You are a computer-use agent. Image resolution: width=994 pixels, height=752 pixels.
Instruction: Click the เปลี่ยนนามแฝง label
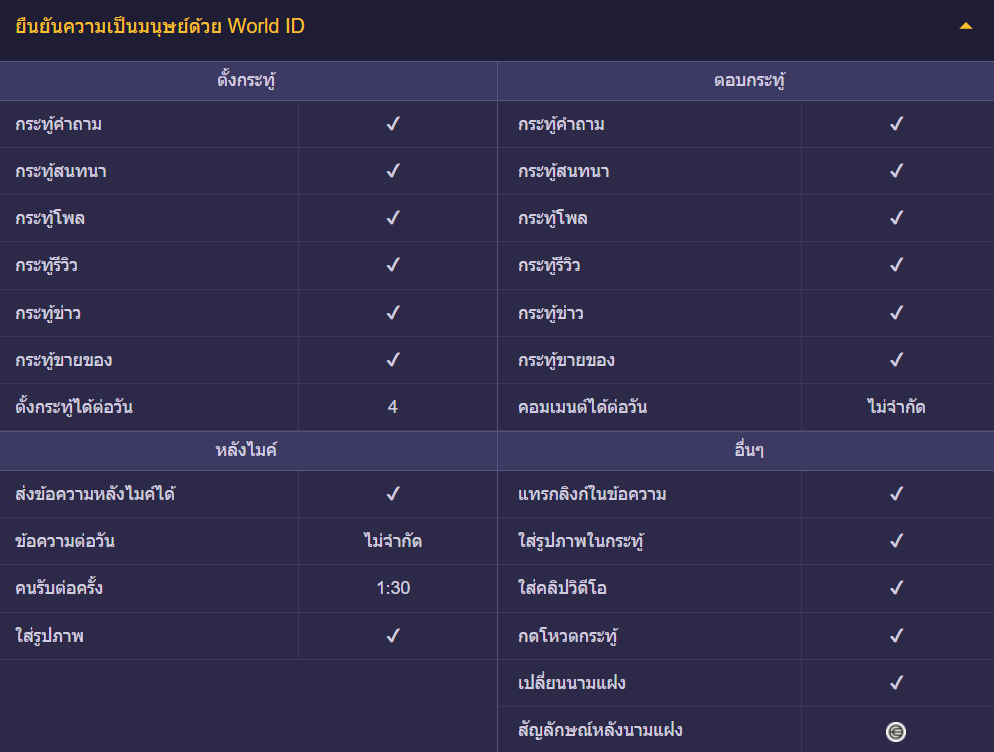tap(572, 683)
